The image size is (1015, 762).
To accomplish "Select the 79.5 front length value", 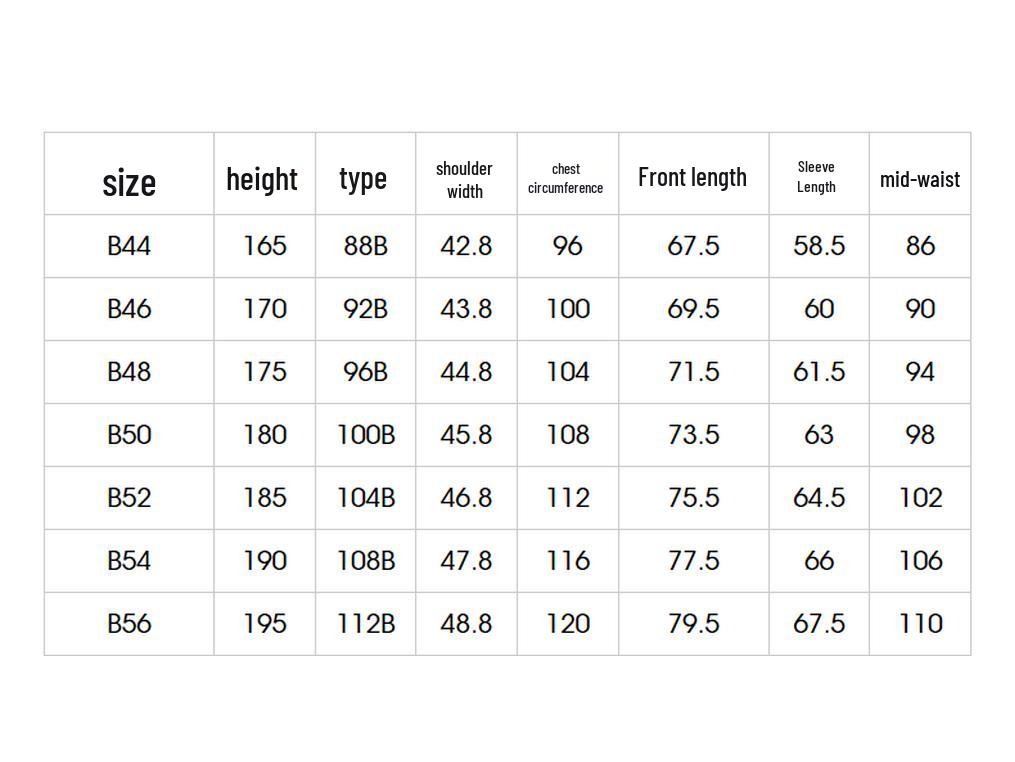I will tap(693, 623).
